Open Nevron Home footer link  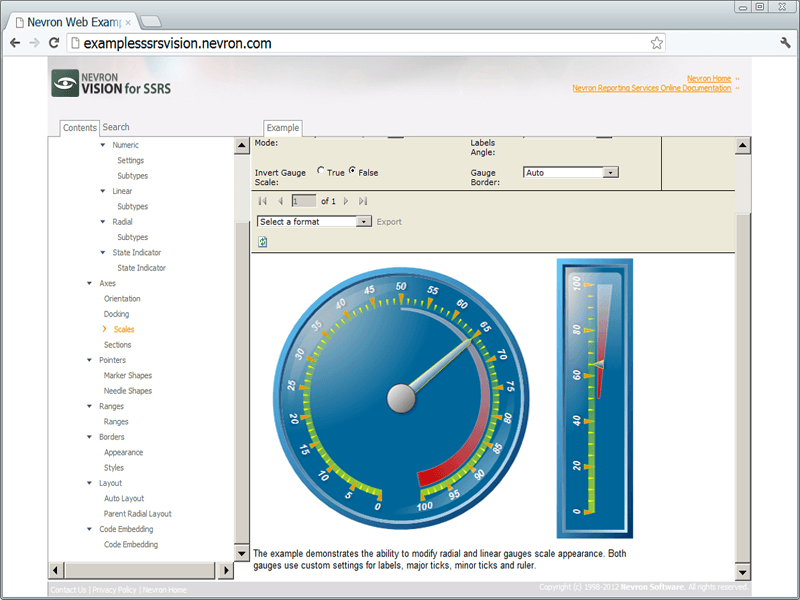tap(164, 590)
